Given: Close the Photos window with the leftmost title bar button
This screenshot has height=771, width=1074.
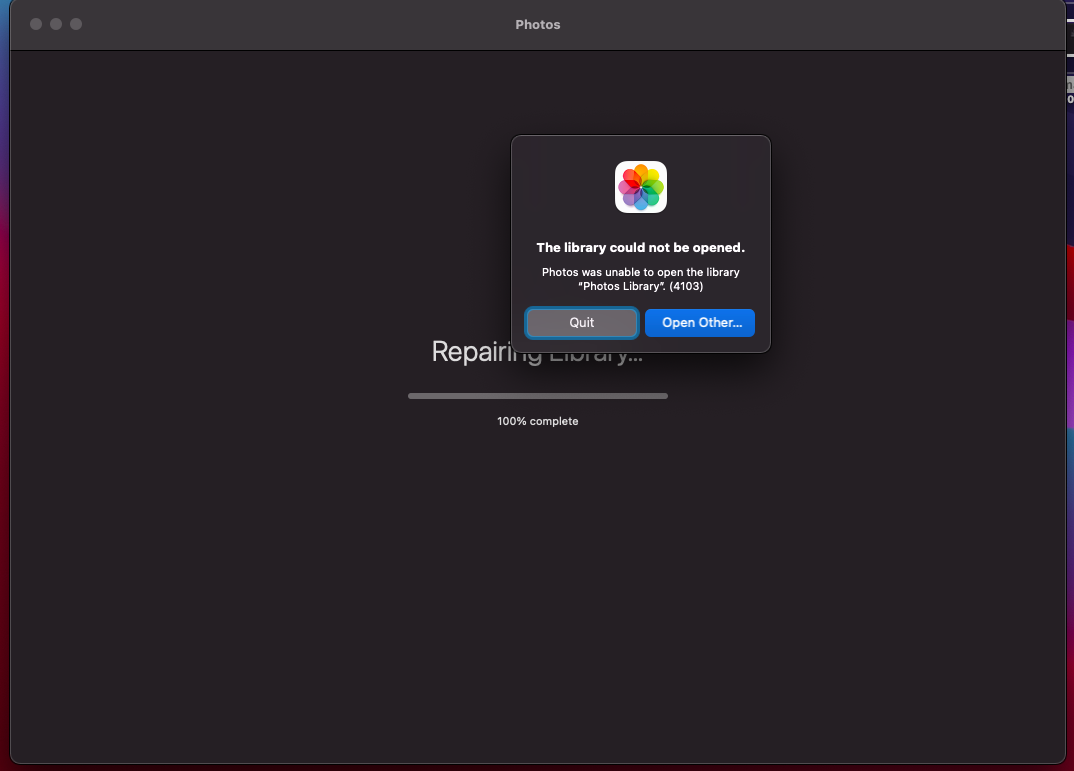Looking at the screenshot, I should [x=36, y=24].
